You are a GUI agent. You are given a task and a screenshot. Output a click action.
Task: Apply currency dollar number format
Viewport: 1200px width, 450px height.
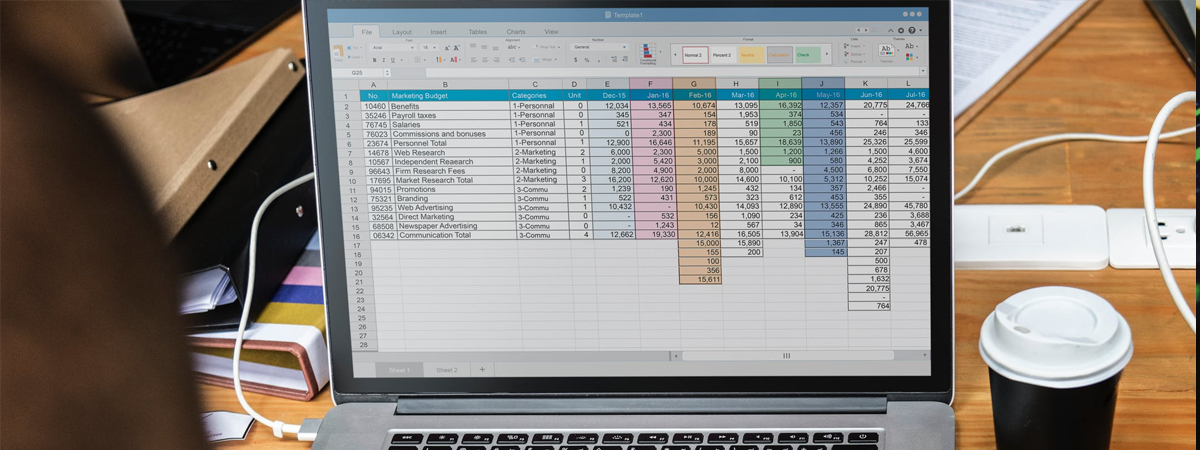click(576, 59)
